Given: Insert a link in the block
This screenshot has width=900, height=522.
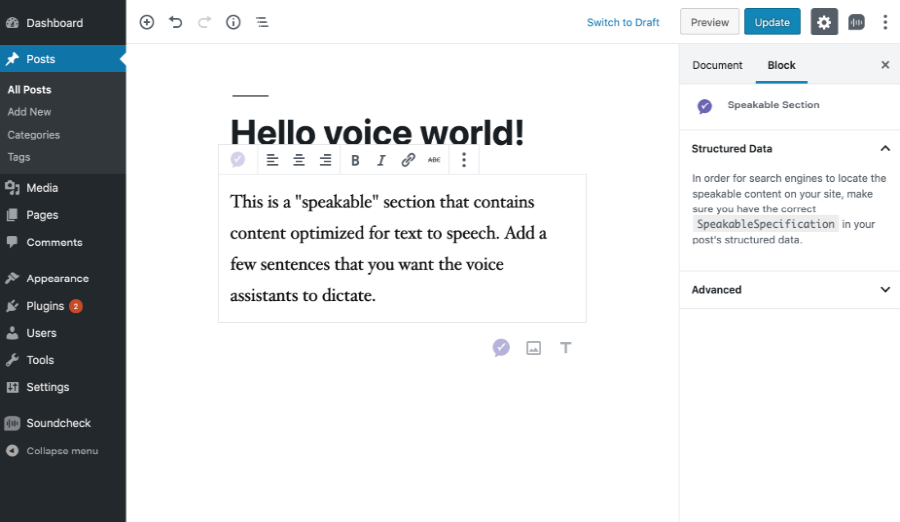Looking at the screenshot, I should pyautogui.click(x=408, y=160).
